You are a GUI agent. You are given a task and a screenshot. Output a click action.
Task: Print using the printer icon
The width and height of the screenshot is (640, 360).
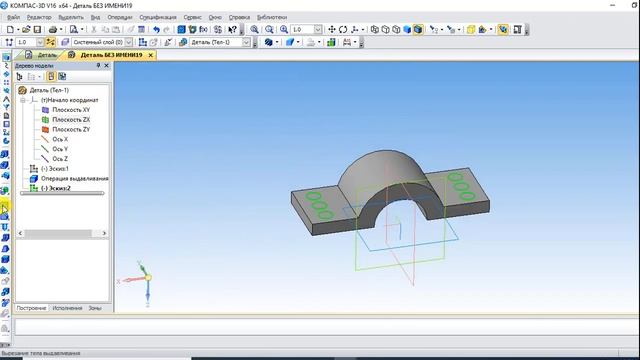[x=53, y=29]
